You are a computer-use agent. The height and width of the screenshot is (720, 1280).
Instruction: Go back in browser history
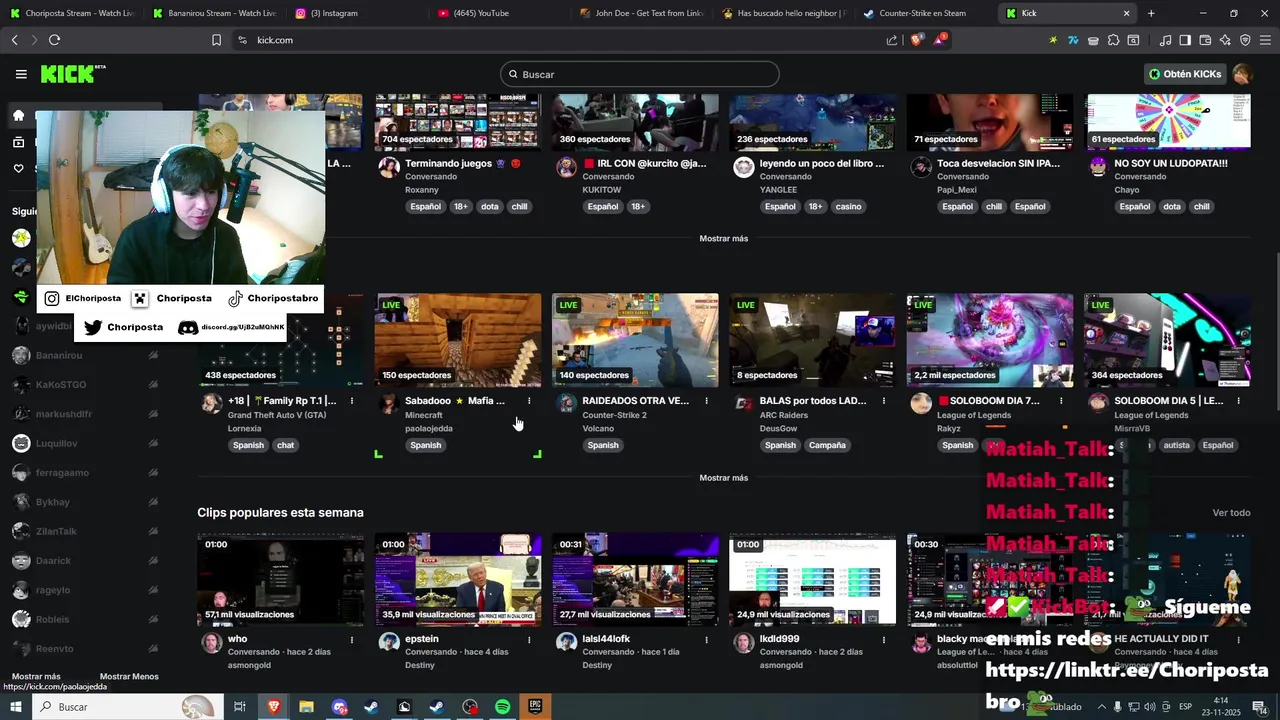pos(14,40)
